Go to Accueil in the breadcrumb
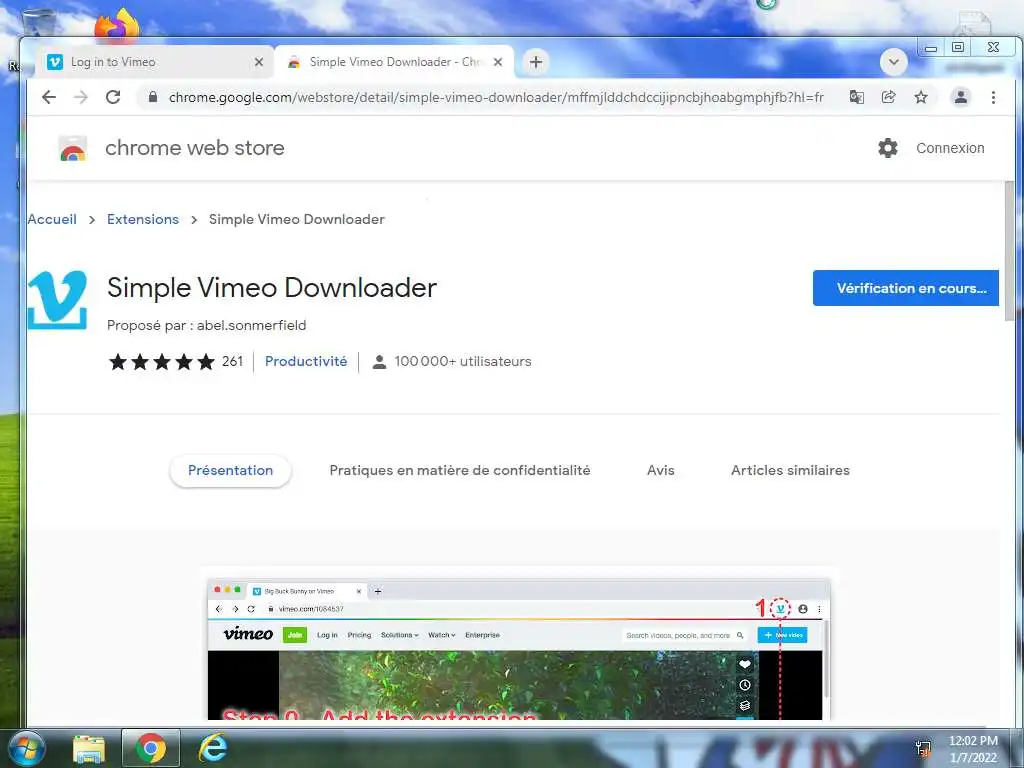 coord(52,219)
